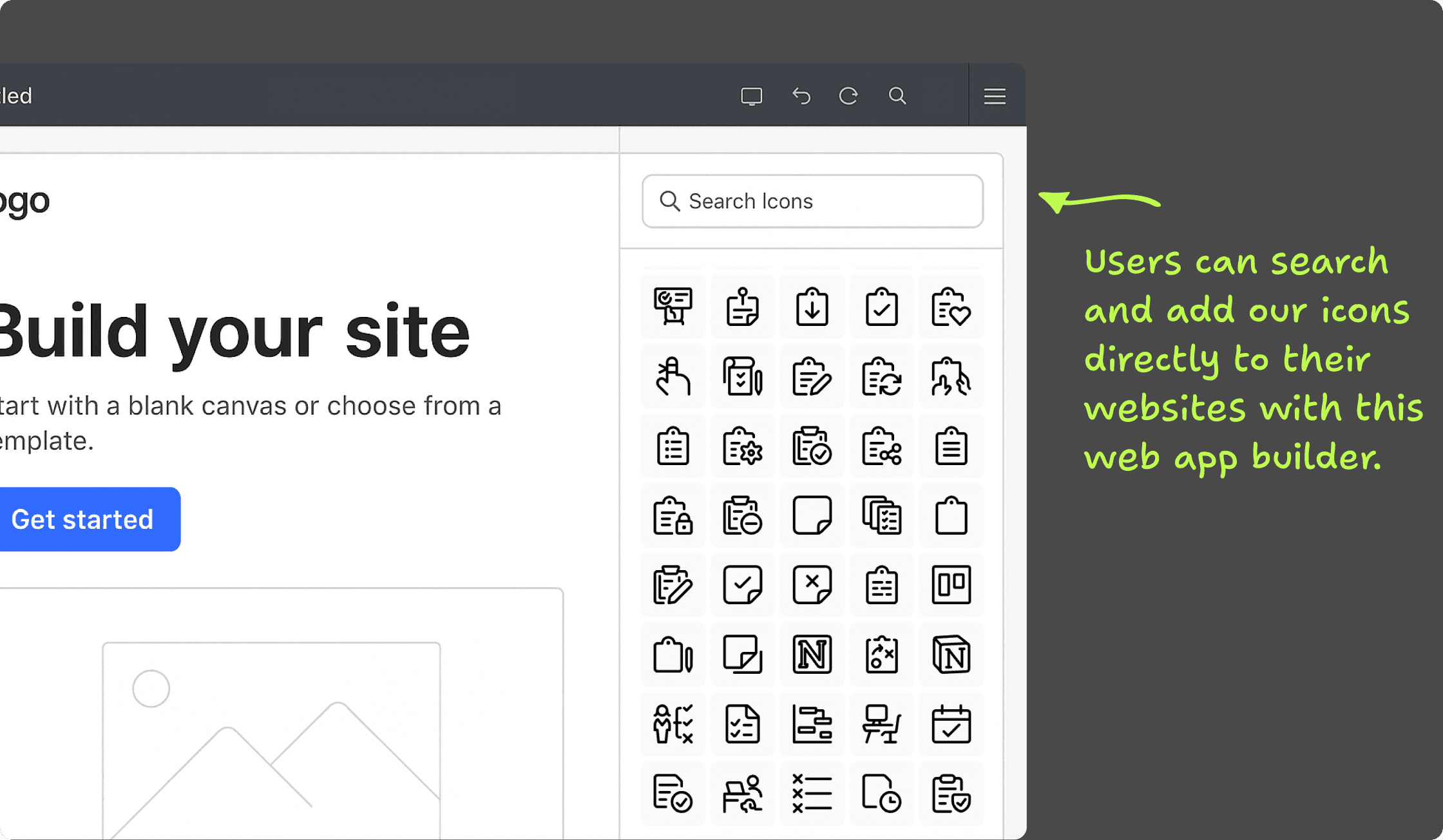Select the clipboard sync icon
Image resolution: width=1443 pixels, height=840 pixels.
882,377
